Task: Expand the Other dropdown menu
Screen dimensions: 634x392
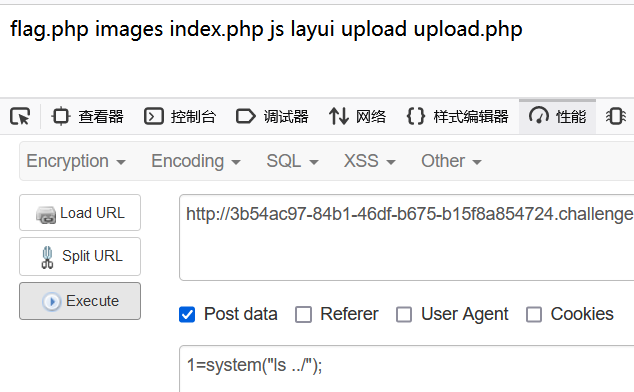Action: [451, 161]
